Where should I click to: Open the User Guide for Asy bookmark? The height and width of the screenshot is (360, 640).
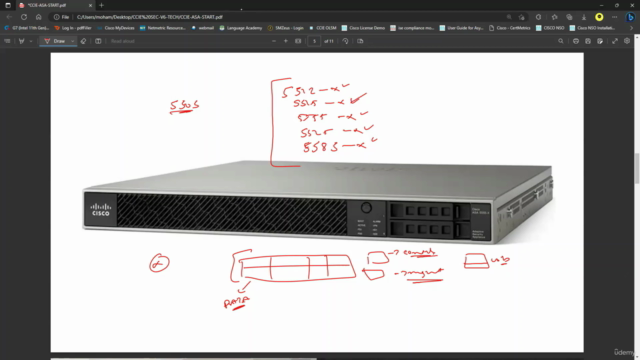[462, 28]
